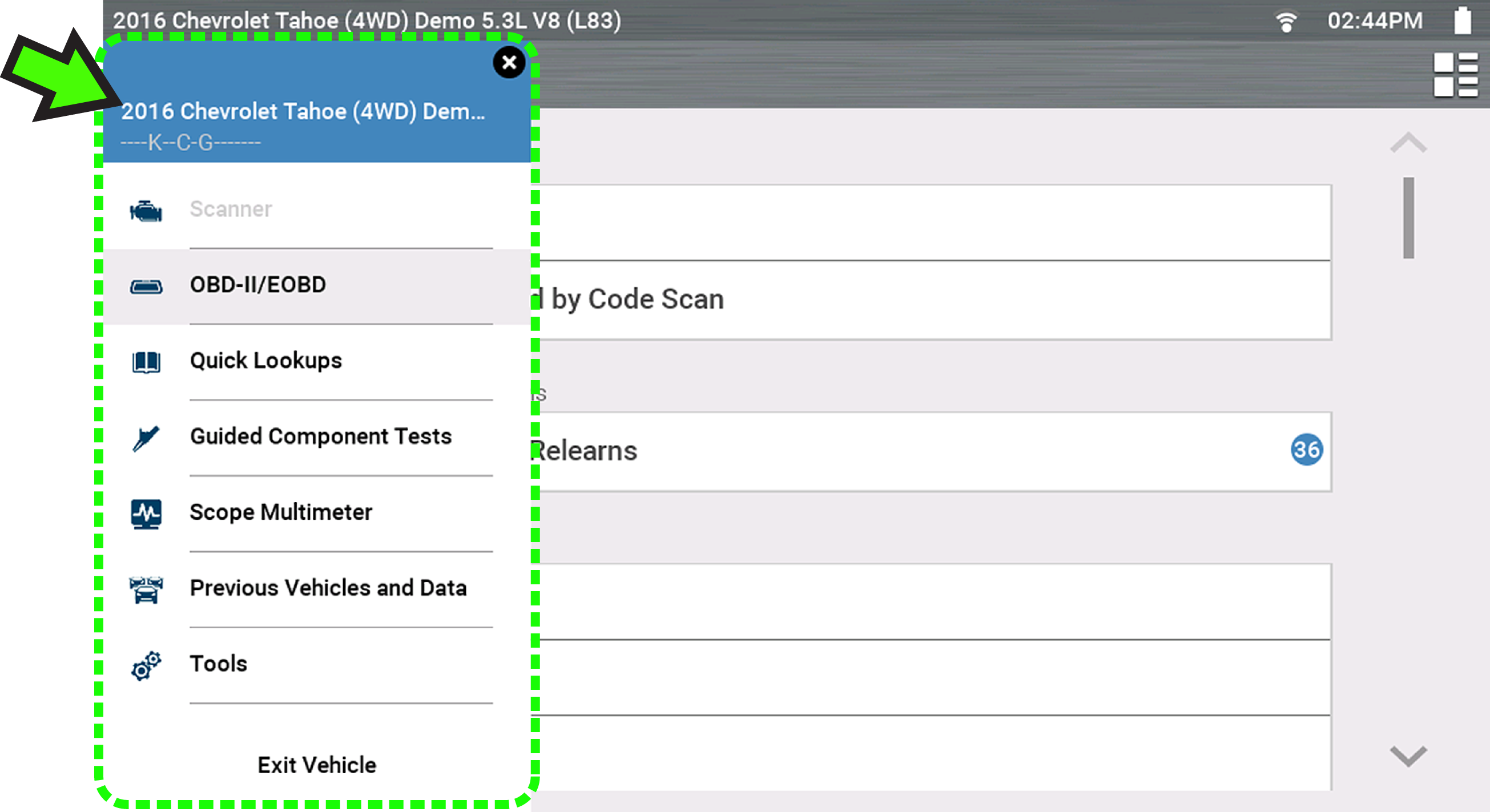Toggle the grid/list view layout icon
This screenshot has height=812, width=1490.
click(1455, 75)
